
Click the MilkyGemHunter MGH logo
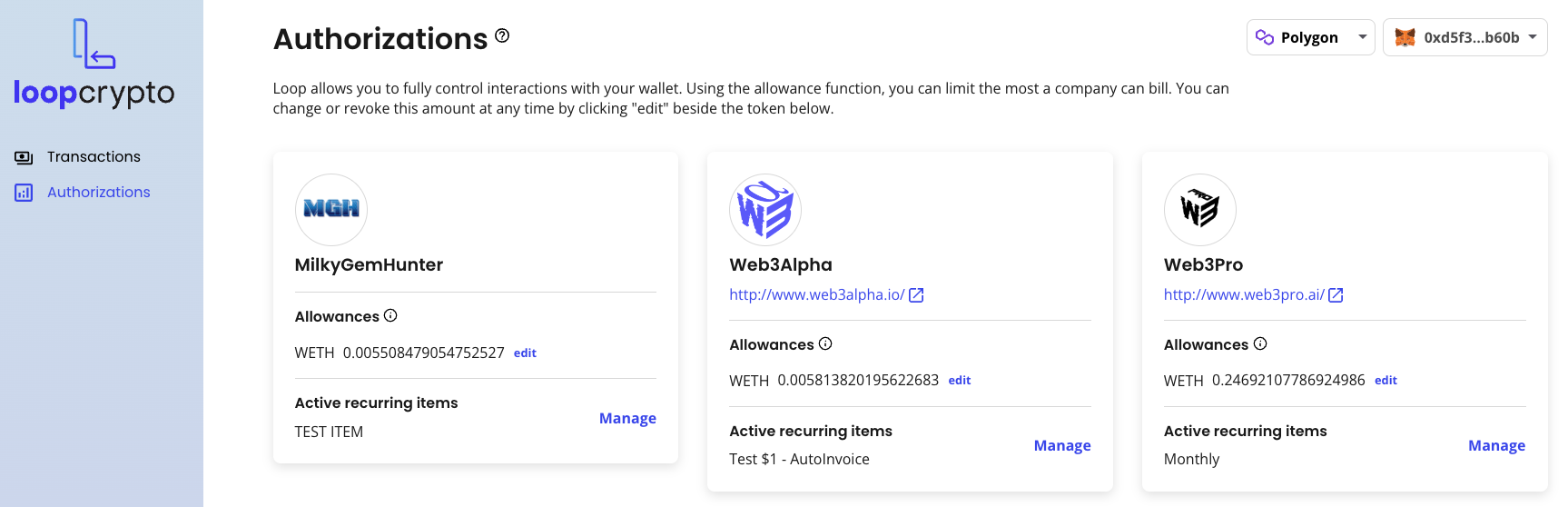click(x=331, y=210)
